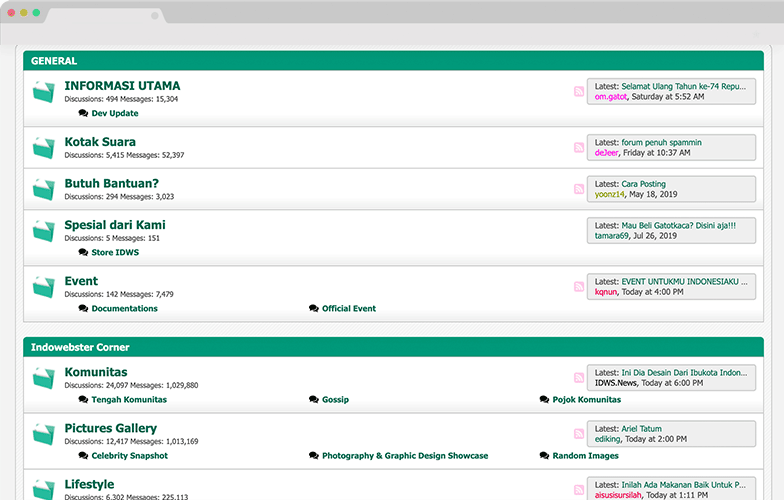This screenshot has width=784, height=500.
Task: Click the chat bubble icon beside Dev Update
Action: pos(83,114)
